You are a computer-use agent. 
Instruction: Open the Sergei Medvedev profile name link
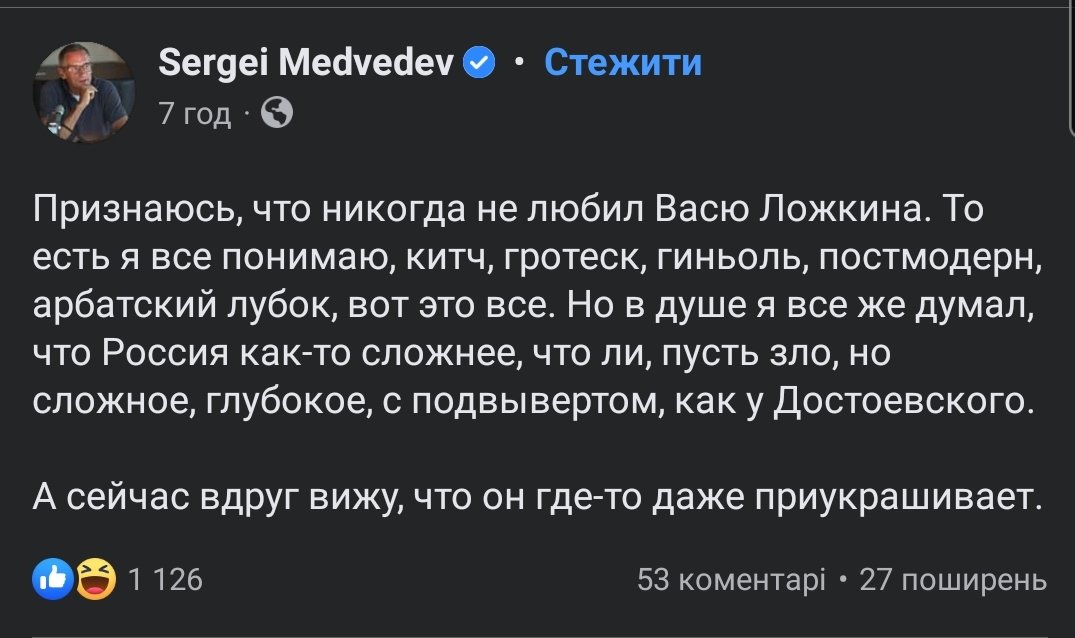click(x=306, y=64)
